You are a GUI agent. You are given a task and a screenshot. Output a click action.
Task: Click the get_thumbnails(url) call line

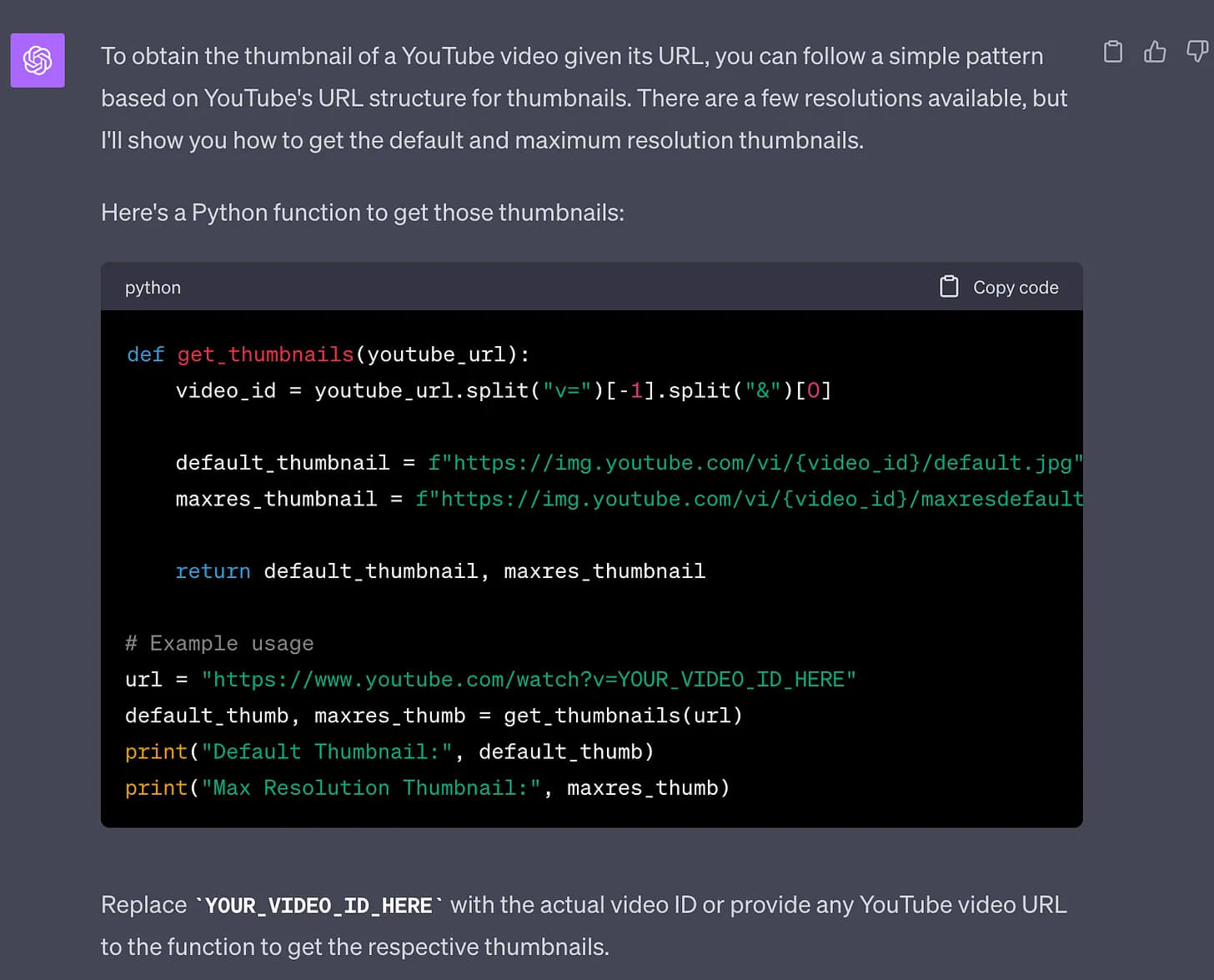(434, 716)
